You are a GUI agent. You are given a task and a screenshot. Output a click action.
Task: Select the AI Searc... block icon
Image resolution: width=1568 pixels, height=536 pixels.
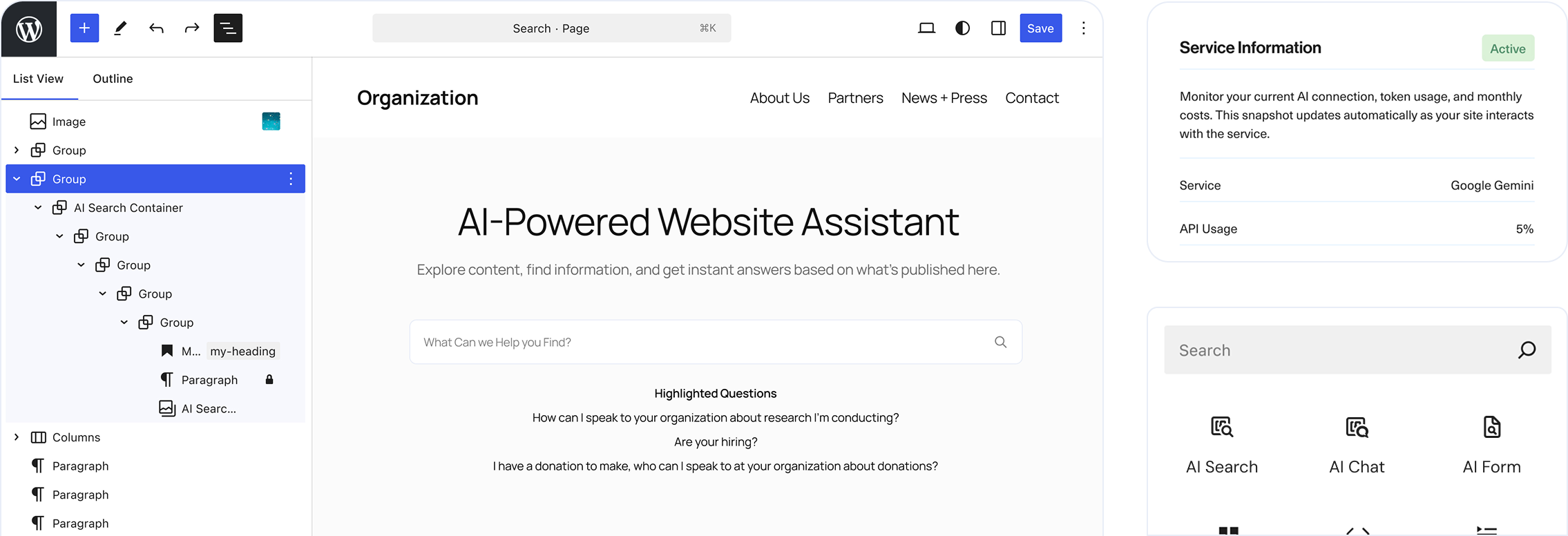coord(167,408)
